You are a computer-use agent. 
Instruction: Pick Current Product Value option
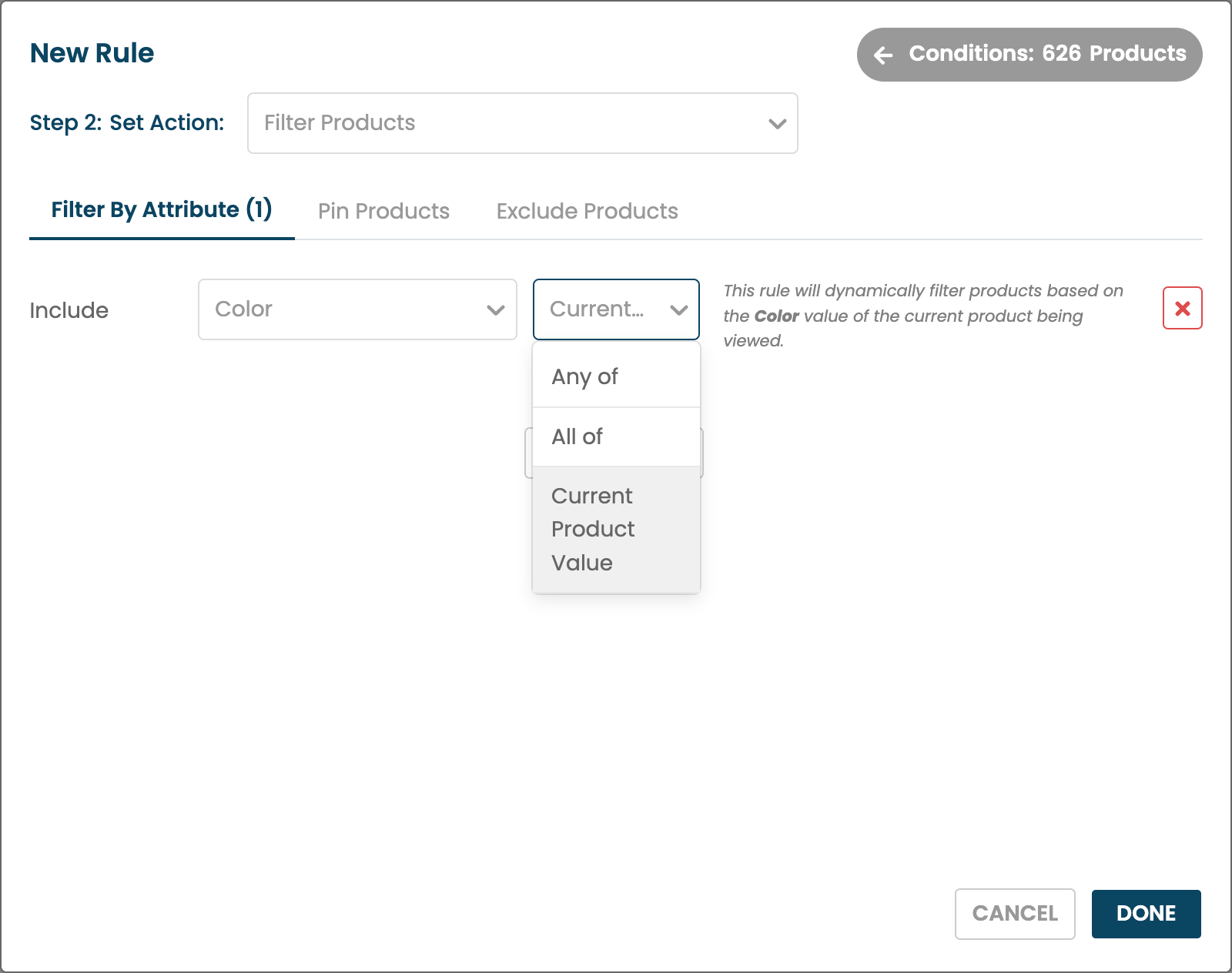point(593,529)
